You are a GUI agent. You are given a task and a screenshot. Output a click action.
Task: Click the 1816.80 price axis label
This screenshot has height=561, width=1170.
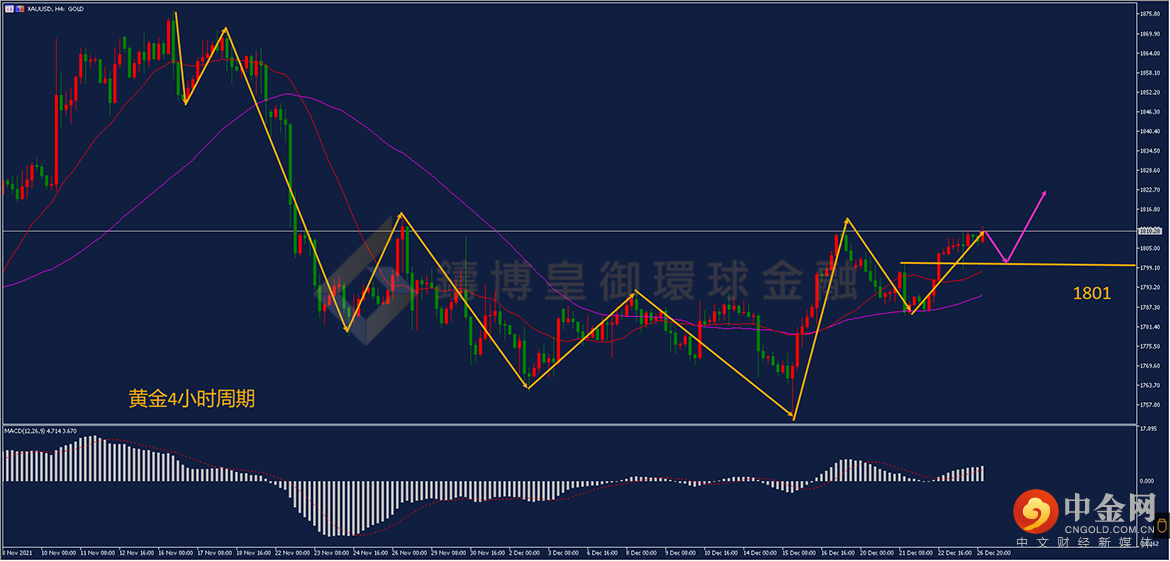[1149, 210]
